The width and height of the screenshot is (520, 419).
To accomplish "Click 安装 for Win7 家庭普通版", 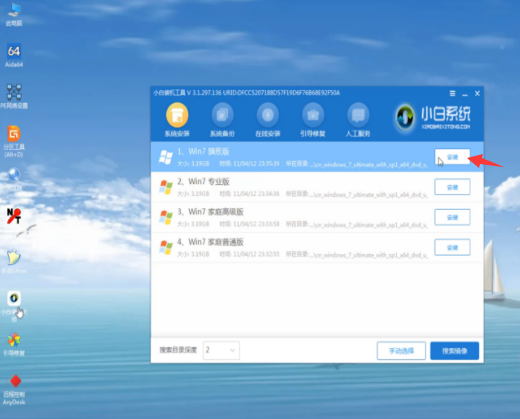I will coord(452,247).
